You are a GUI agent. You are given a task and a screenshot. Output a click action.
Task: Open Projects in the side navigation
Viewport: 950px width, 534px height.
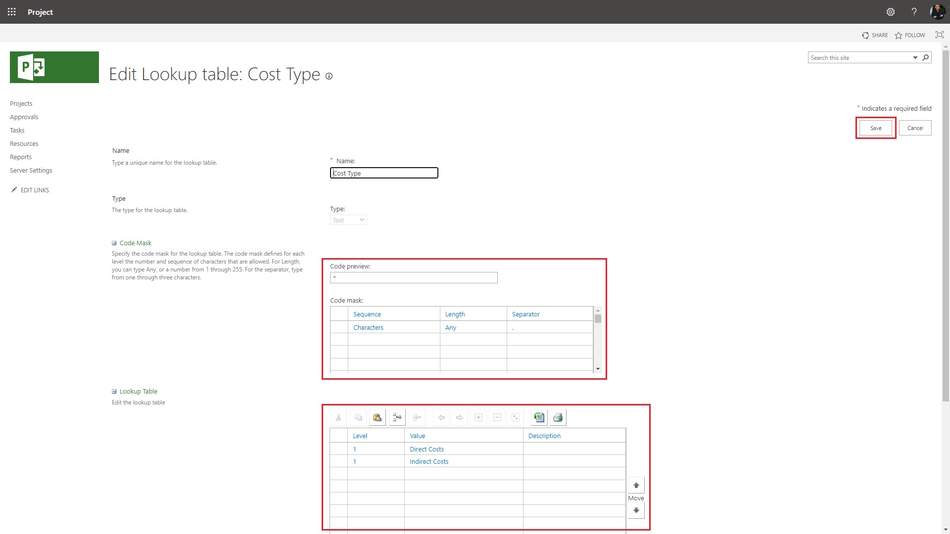click(x=21, y=104)
